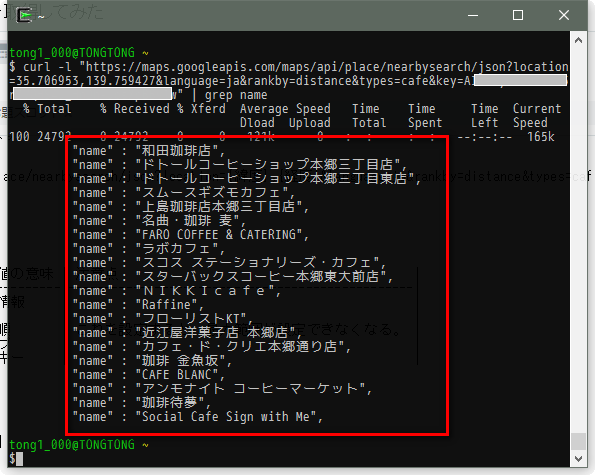Click the "名曲・珈琲 麦" line
Image resolution: width=595 pixels, height=475 pixels.
point(159,221)
